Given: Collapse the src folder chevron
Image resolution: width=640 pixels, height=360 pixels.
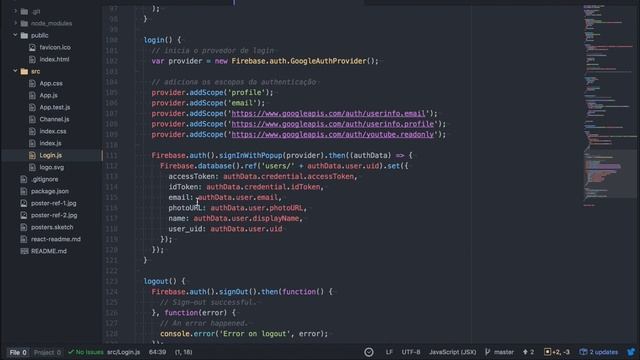Looking at the screenshot, I should click(16, 71).
